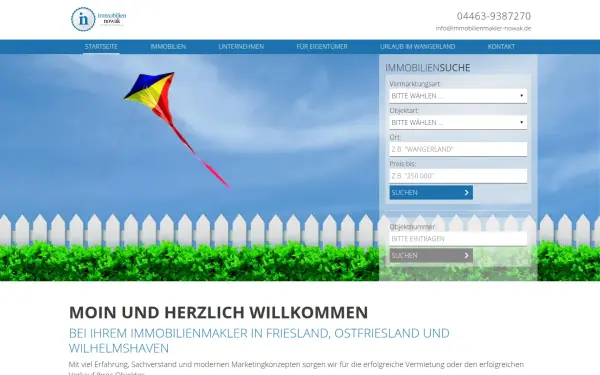This screenshot has height=375, width=600.
Task: Open the Urlaub im Wangerland menu item
Action: coord(417,47)
